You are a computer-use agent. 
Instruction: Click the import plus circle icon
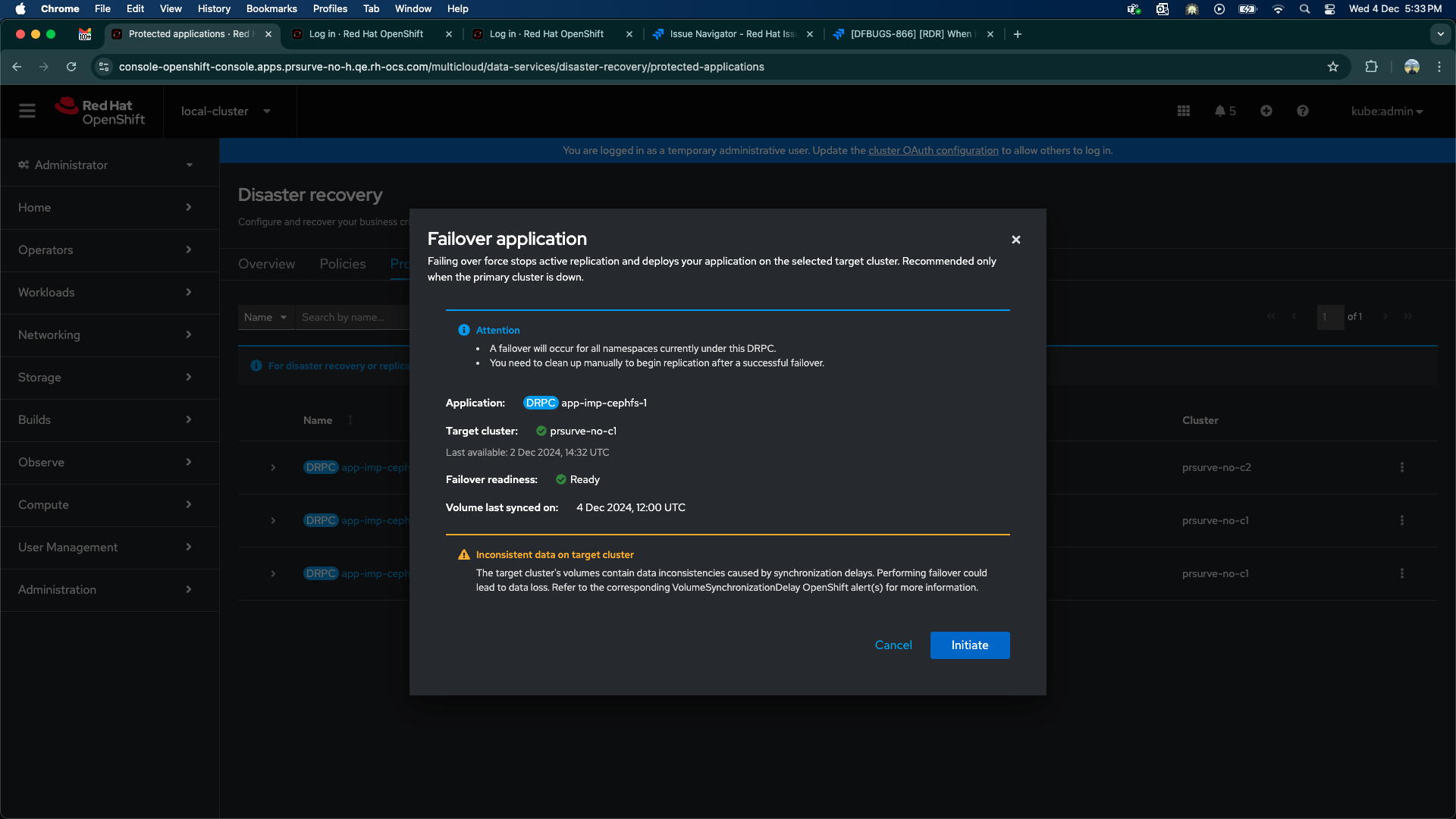pyautogui.click(x=1266, y=111)
